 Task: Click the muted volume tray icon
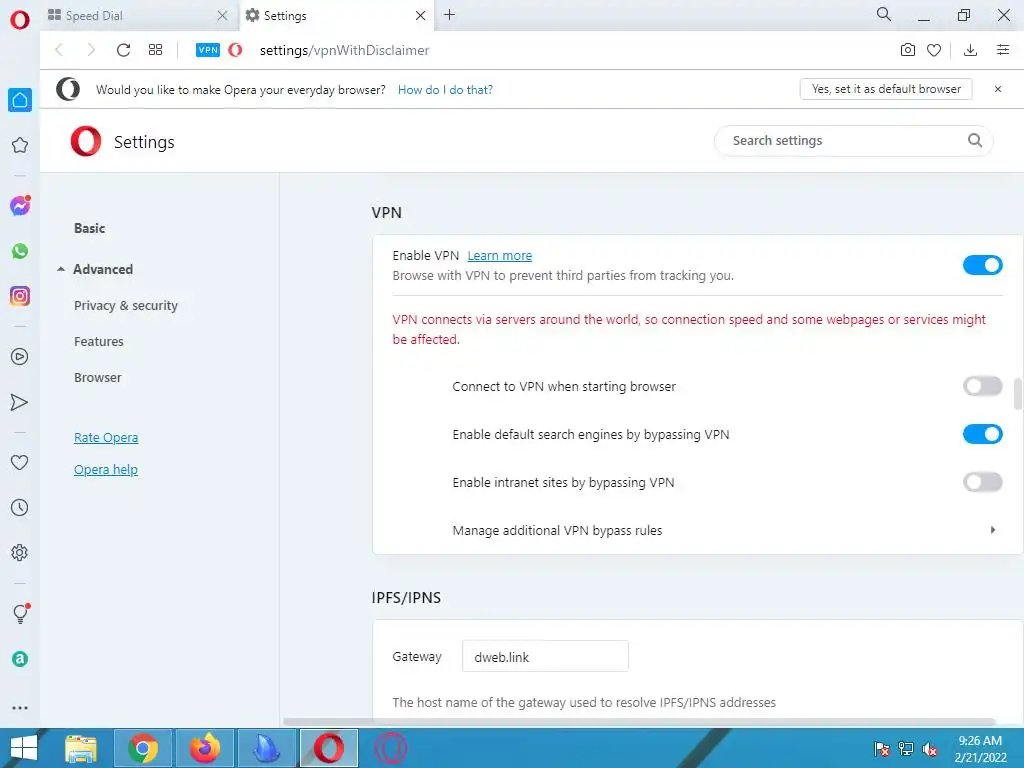[x=929, y=749]
